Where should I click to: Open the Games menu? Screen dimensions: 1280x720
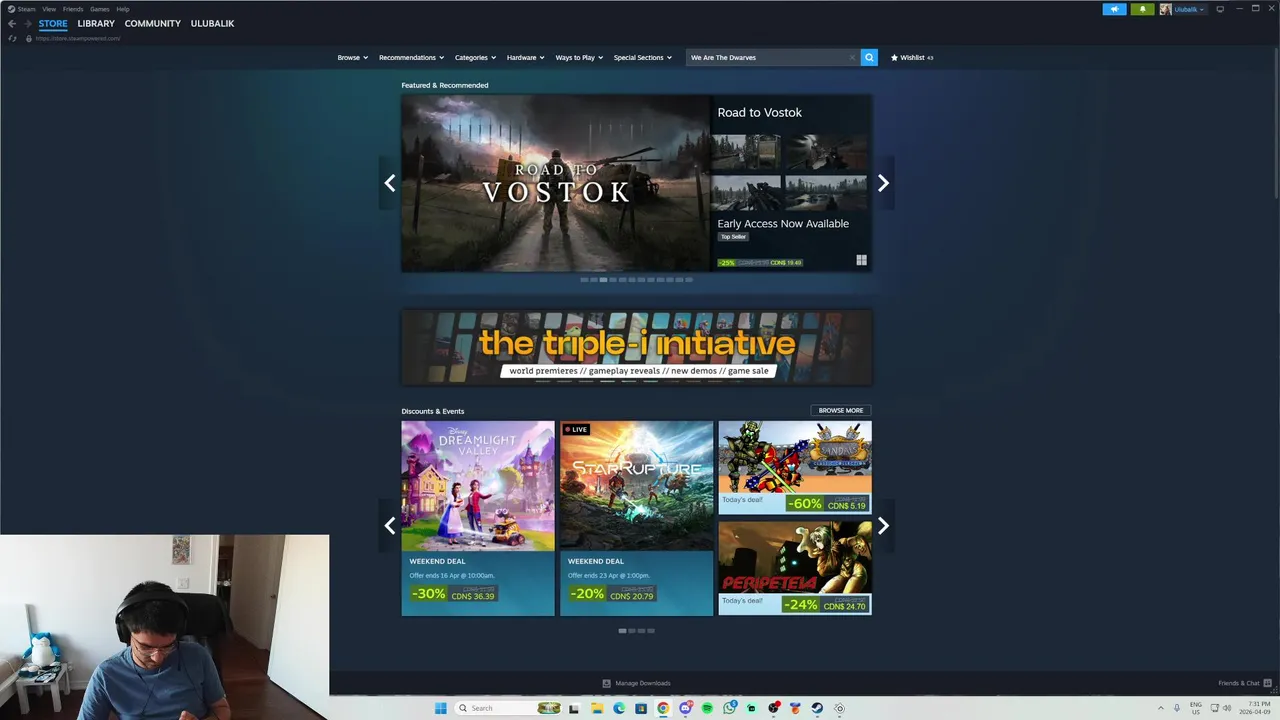click(100, 9)
